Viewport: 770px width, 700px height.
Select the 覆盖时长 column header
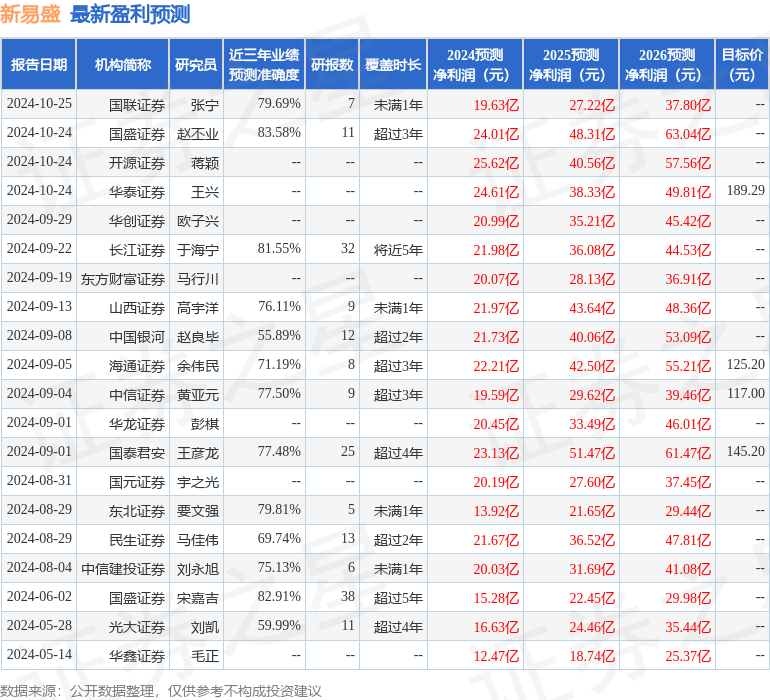(393, 64)
